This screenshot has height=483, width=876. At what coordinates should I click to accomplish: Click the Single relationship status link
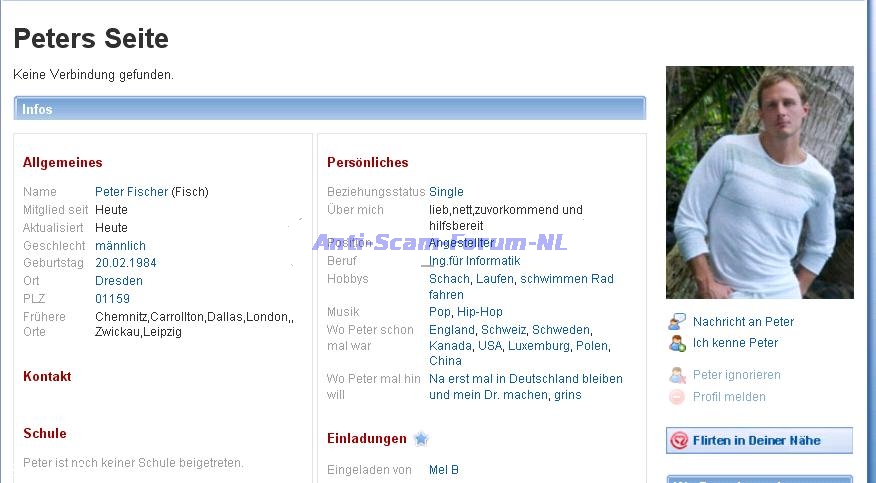point(446,192)
